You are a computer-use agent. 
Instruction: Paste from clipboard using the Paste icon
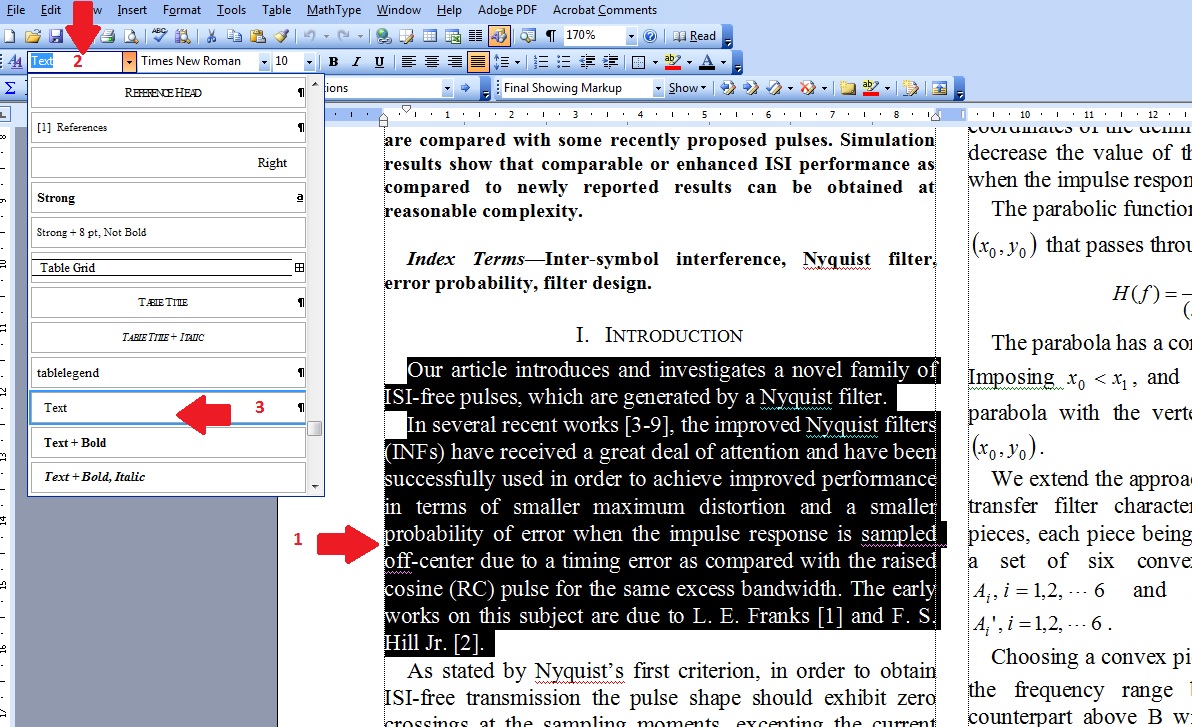point(258,36)
